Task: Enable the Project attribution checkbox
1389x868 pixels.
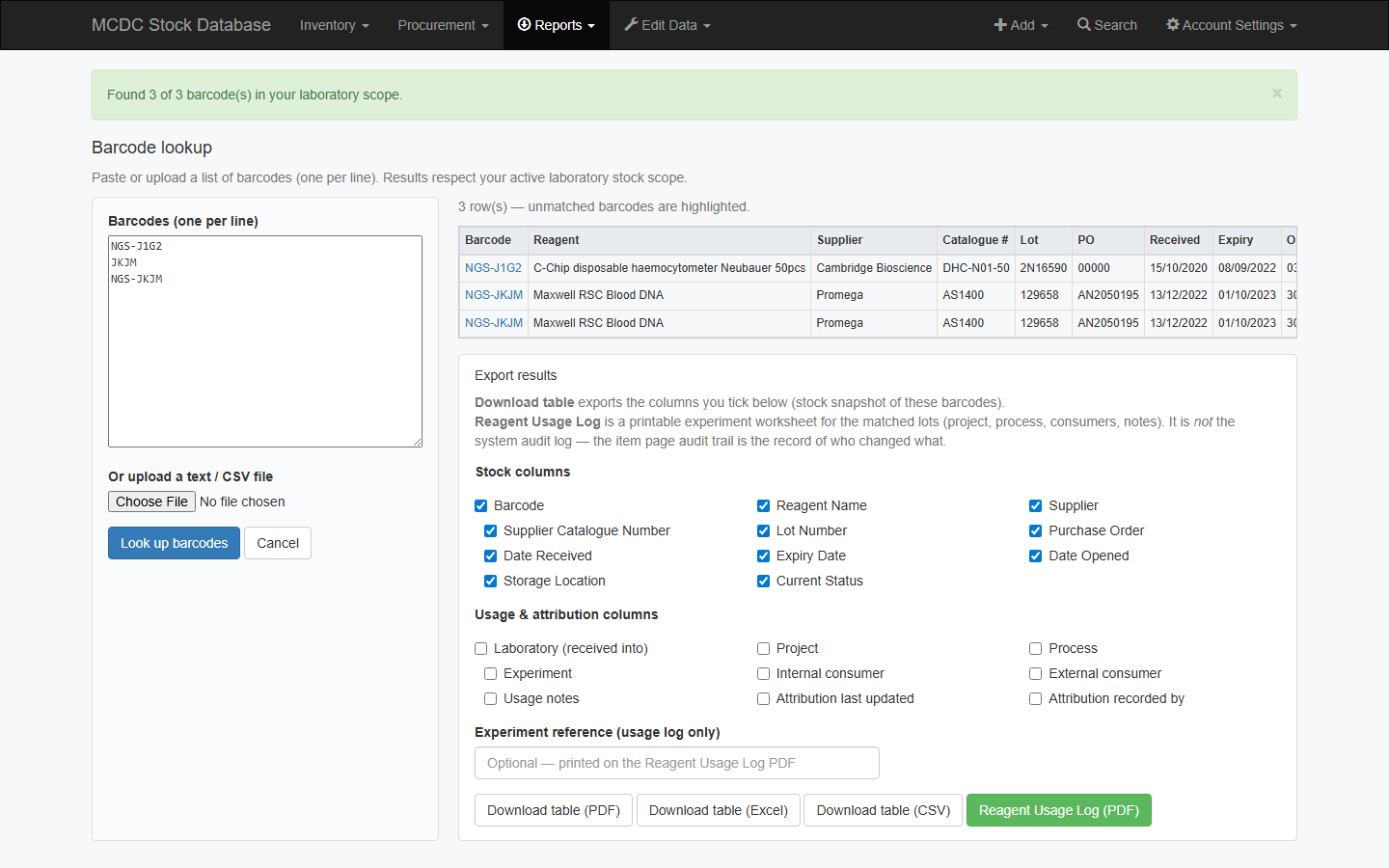Action: (x=763, y=648)
